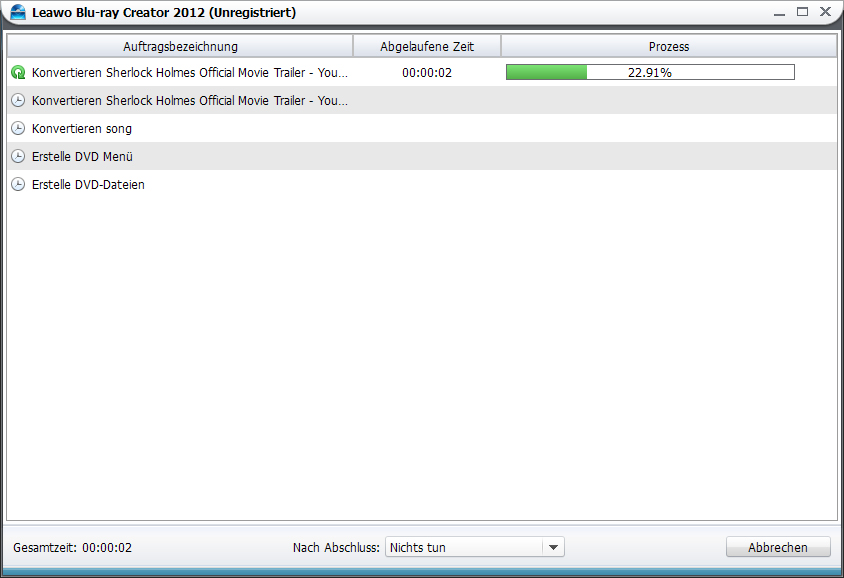Screen dimensions: 844x578
Task: Maximize the Leawo Blu-ray Creator window
Action: point(802,12)
